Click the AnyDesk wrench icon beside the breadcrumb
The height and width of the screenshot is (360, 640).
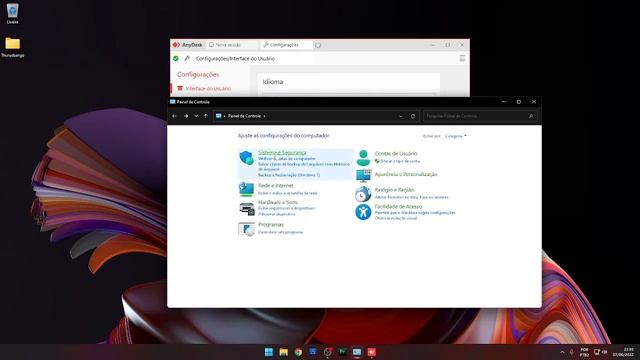[x=187, y=59]
